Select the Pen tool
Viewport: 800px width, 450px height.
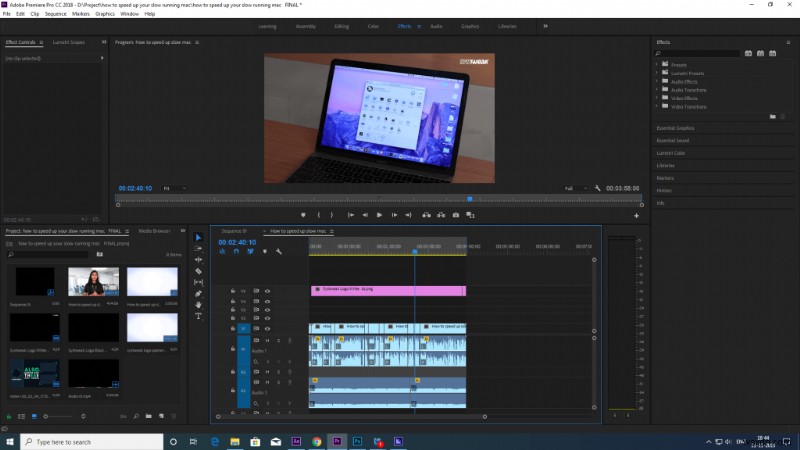(x=198, y=293)
